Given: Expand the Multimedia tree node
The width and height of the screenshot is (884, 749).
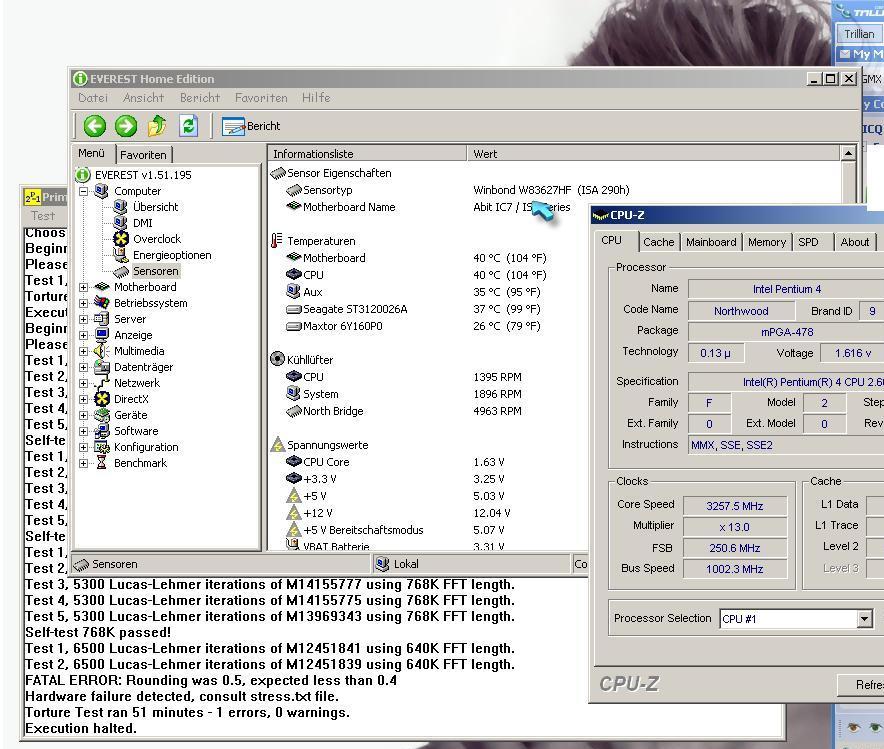Looking at the screenshot, I should click(x=83, y=351).
